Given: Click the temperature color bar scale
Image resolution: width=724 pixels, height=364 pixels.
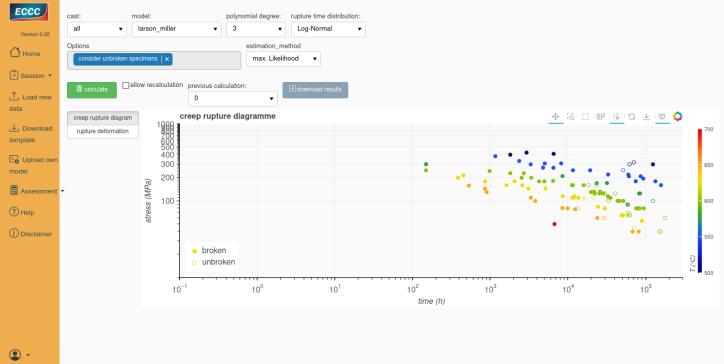Looking at the screenshot, I should click(x=700, y=201).
